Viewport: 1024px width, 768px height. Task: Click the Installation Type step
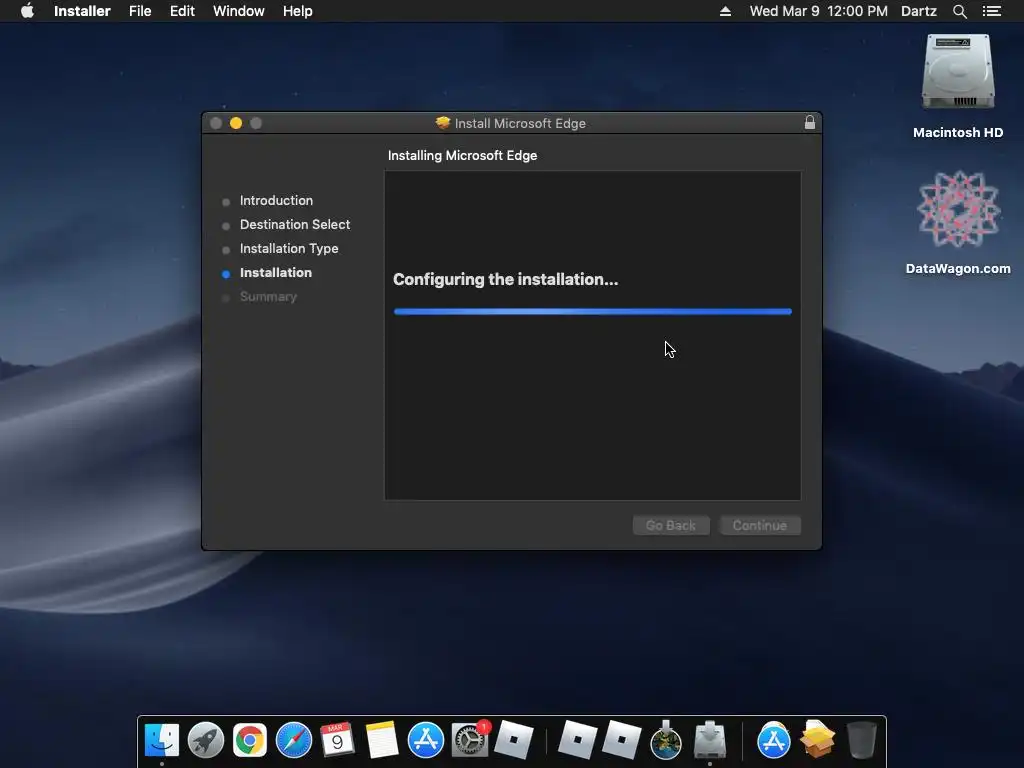(x=289, y=249)
